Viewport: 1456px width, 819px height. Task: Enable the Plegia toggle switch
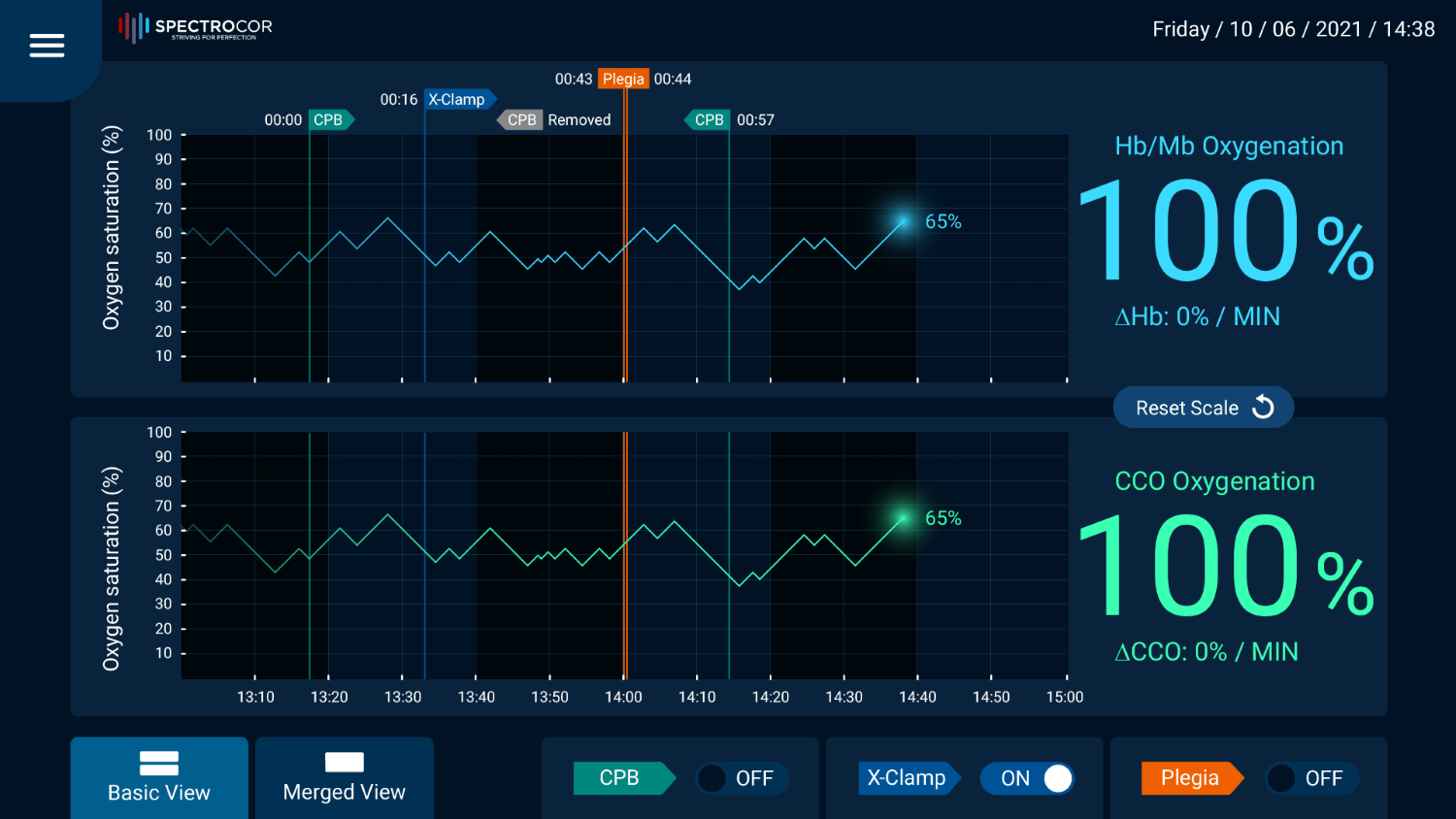[1310, 778]
